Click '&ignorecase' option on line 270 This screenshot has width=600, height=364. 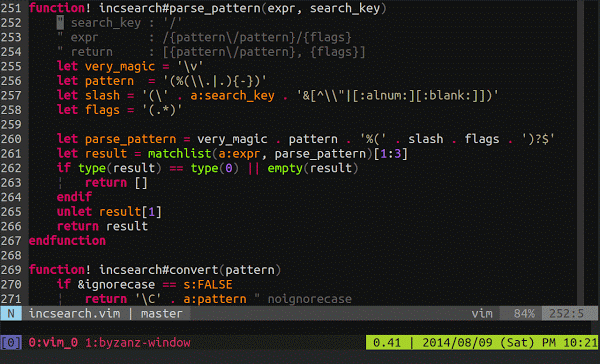pyautogui.click(x=116, y=284)
